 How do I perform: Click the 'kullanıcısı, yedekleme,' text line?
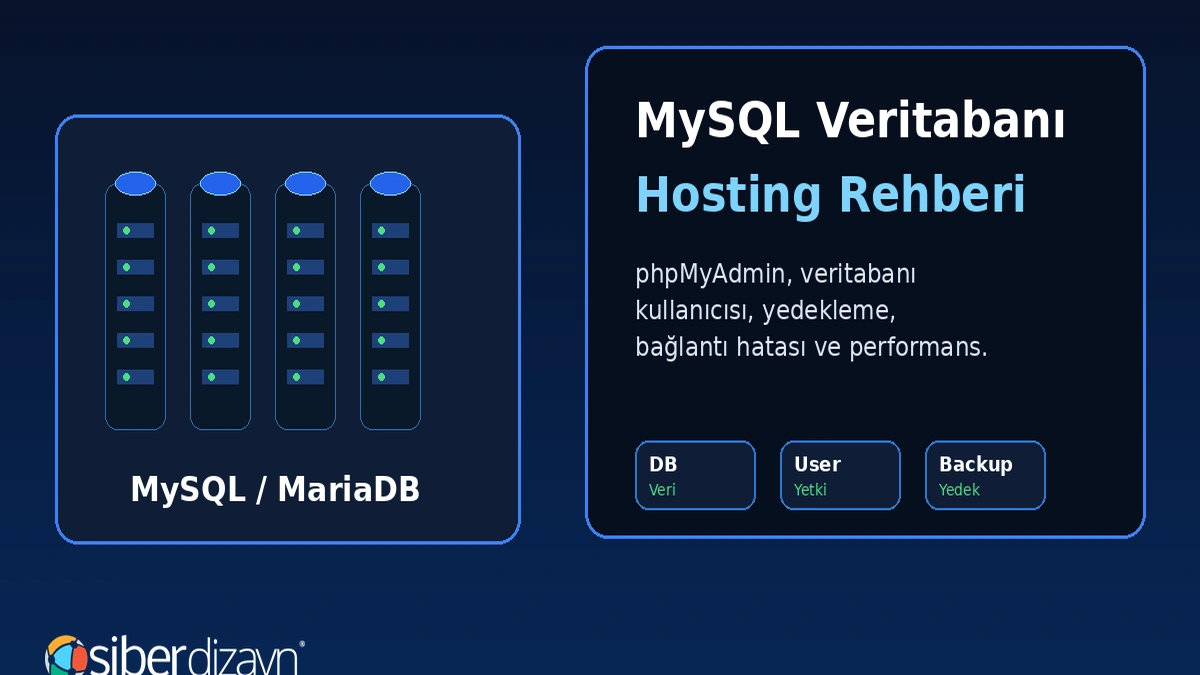(x=765, y=311)
